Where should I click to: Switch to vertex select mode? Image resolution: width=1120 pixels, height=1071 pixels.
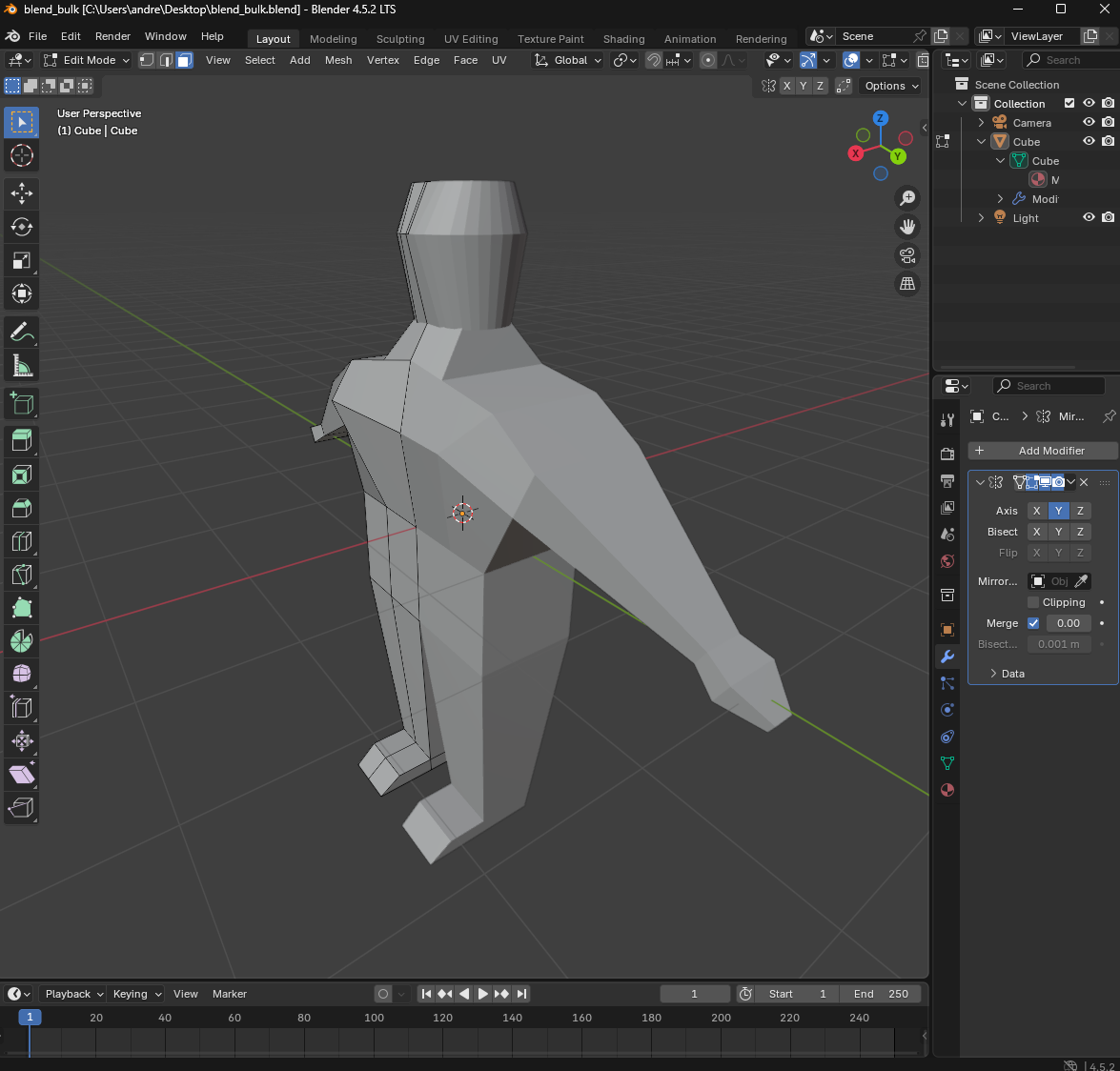pyautogui.click(x=147, y=60)
